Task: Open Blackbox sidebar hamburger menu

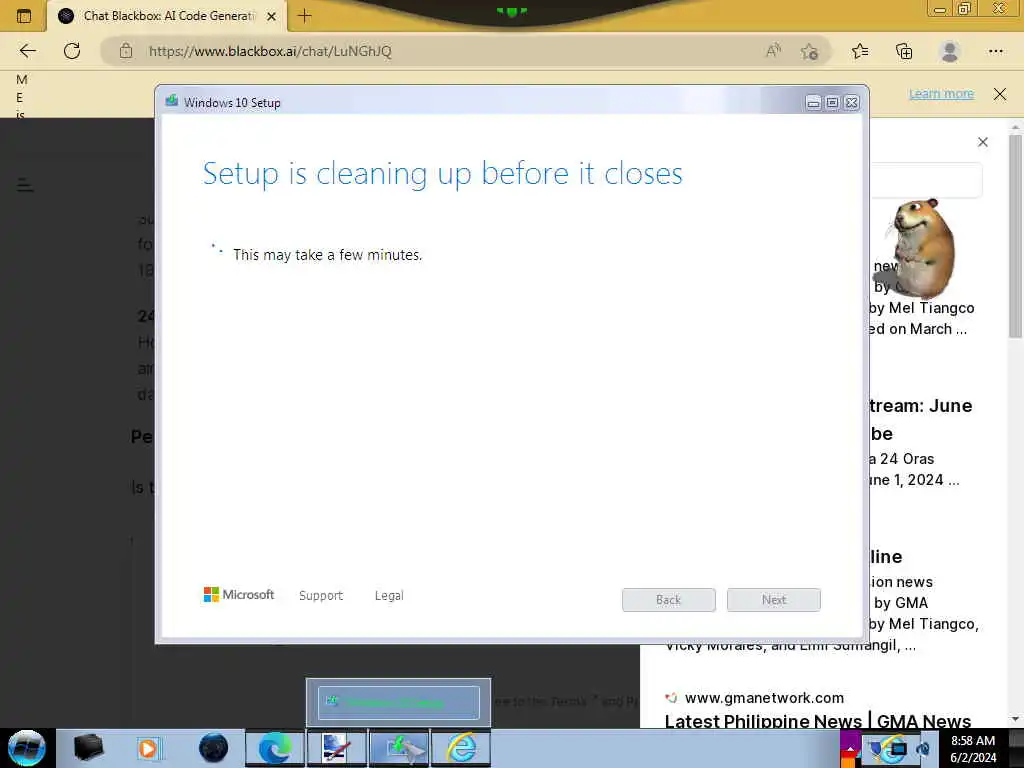Action: [x=25, y=185]
